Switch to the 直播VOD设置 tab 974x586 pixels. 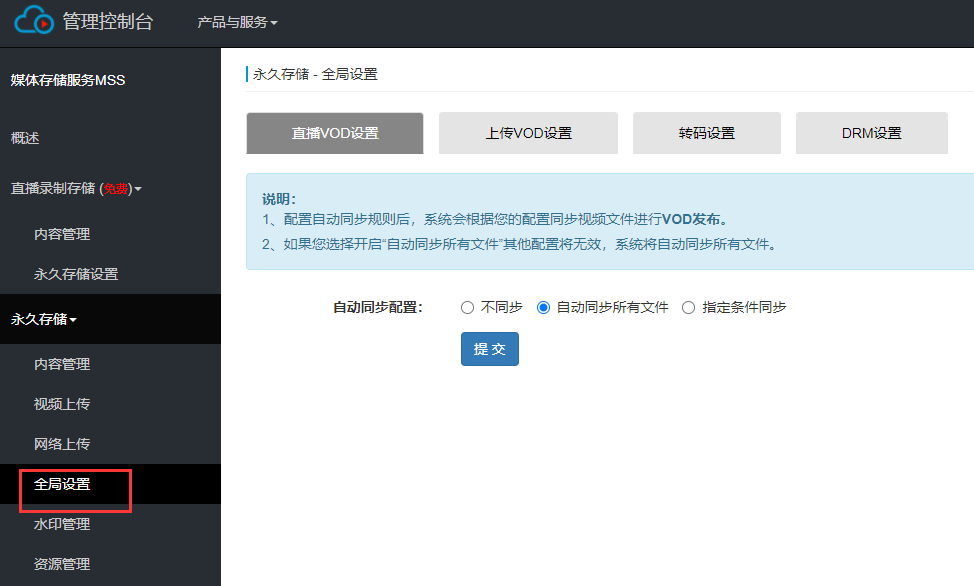335,133
